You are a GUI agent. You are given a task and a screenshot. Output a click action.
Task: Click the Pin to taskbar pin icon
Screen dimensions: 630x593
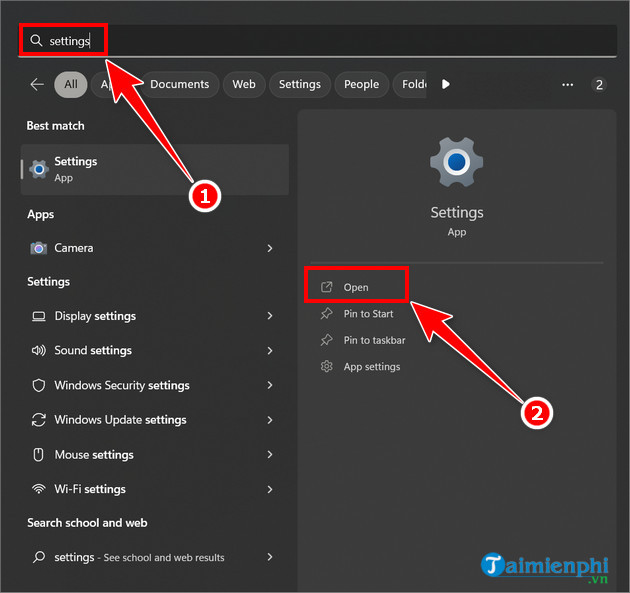326,340
